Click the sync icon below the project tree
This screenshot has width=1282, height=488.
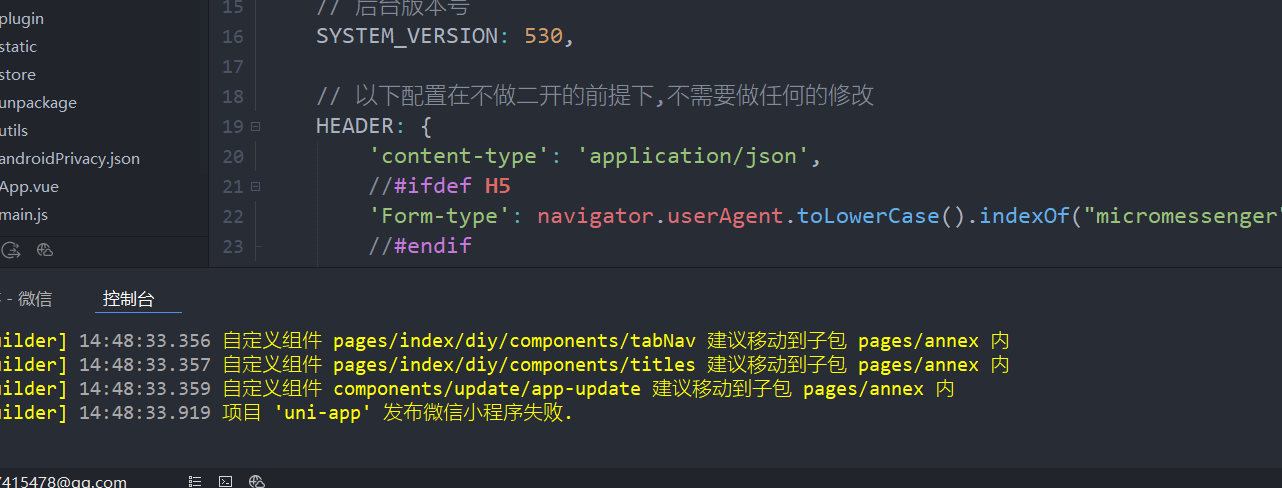click(x=11, y=250)
